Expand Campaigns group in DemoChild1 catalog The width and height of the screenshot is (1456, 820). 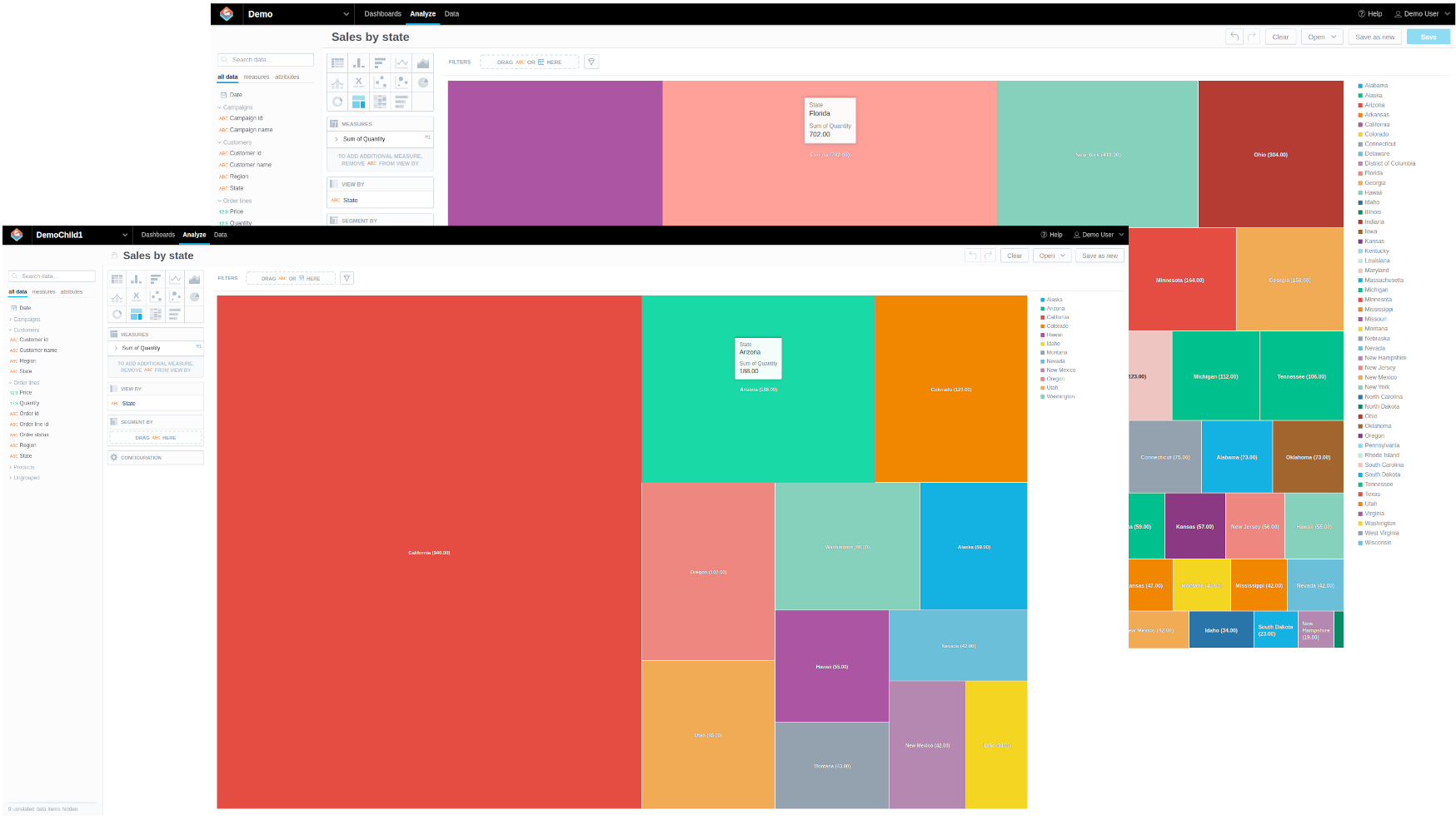[25, 319]
